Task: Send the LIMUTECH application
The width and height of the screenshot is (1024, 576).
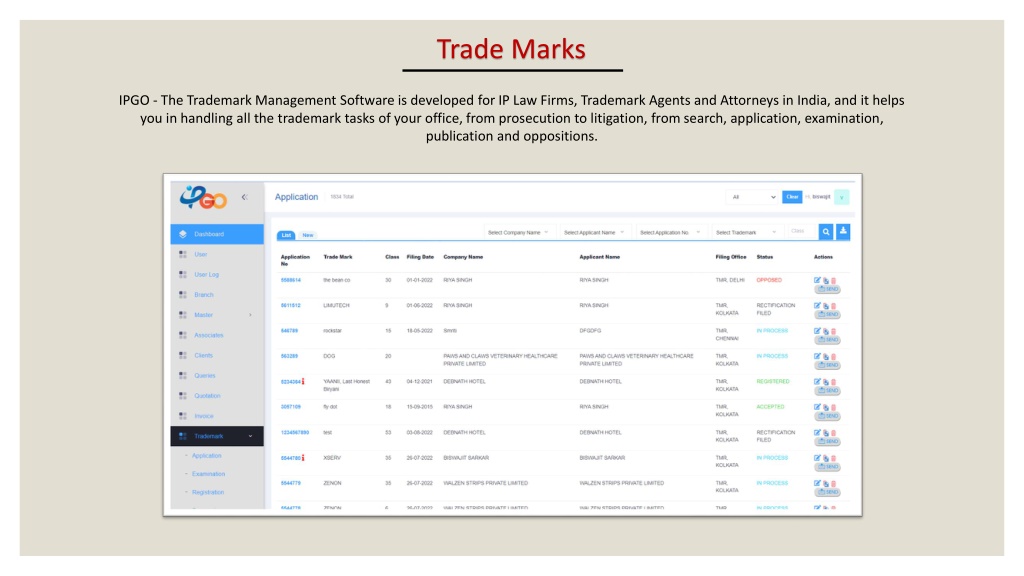Action: 827,315
